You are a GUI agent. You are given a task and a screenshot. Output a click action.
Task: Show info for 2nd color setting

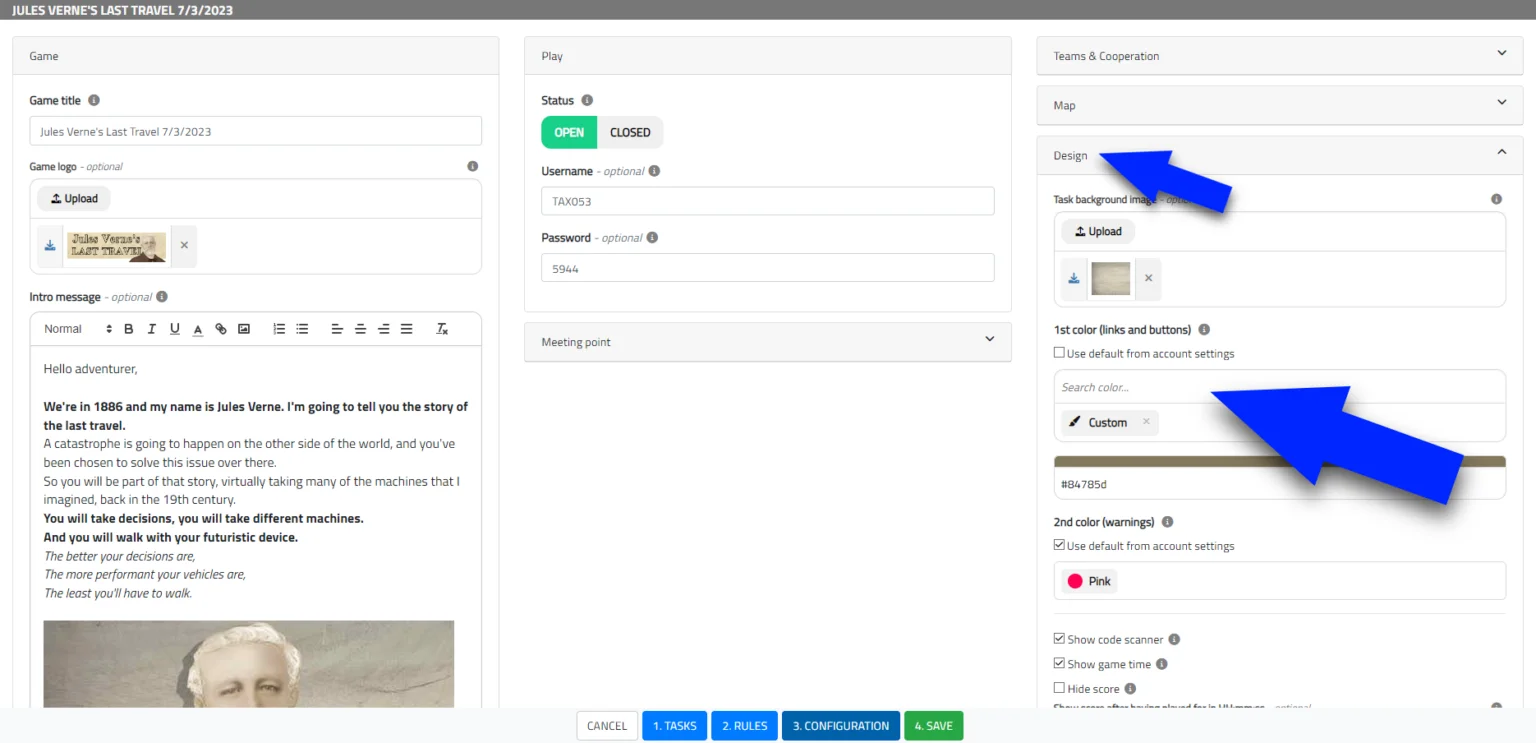[x=1167, y=522]
